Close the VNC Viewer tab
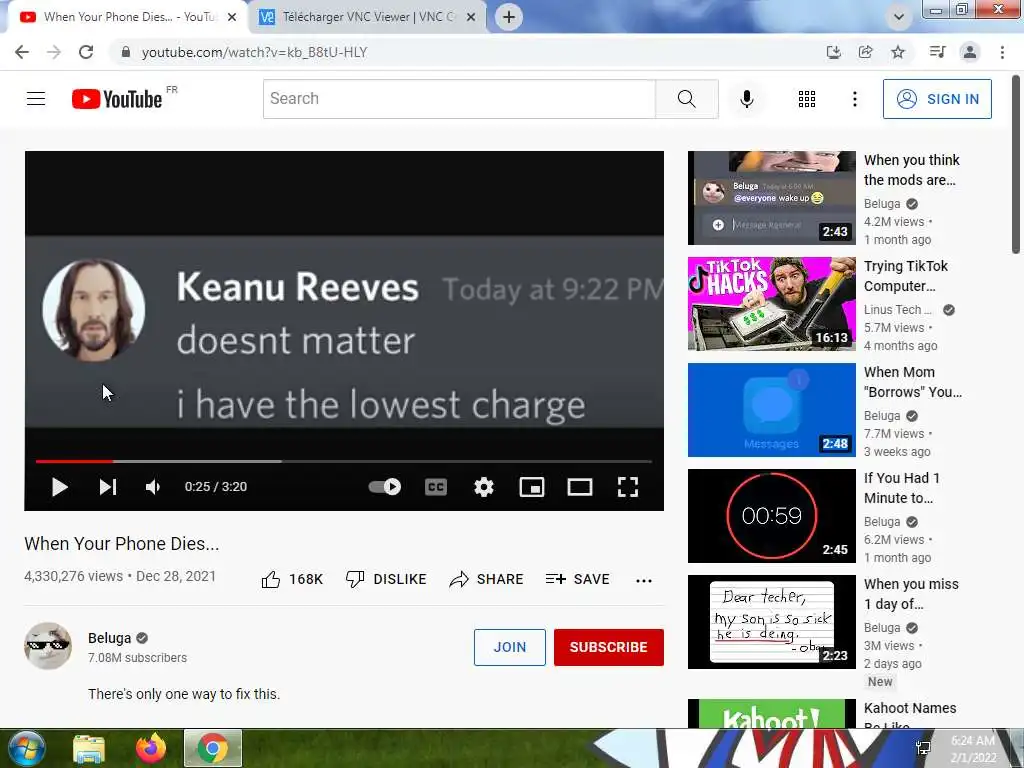 (x=471, y=17)
